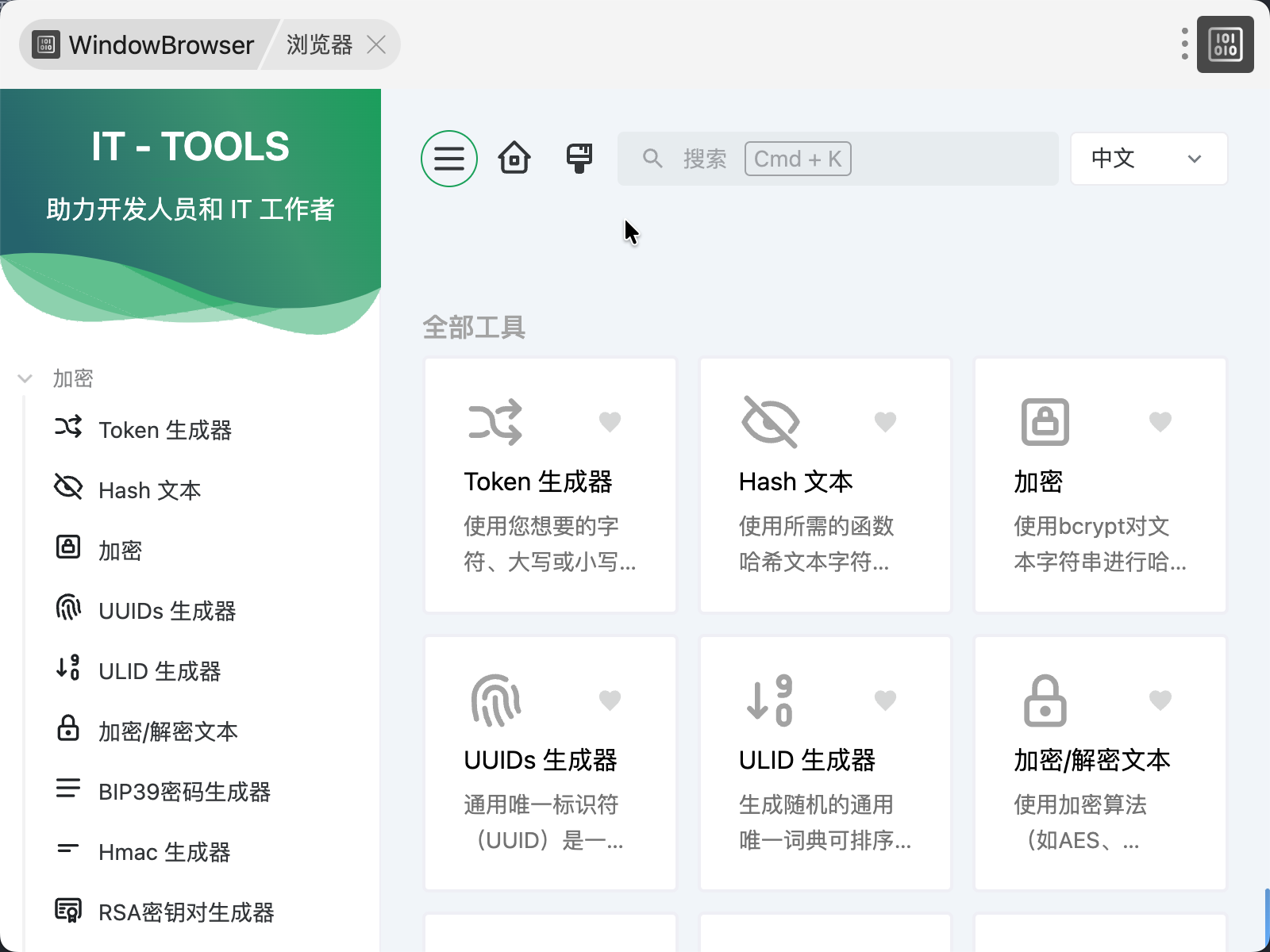1270x952 pixels.
Task: Select Hmac 生成器 in the sidebar
Action: (x=164, y=852)
